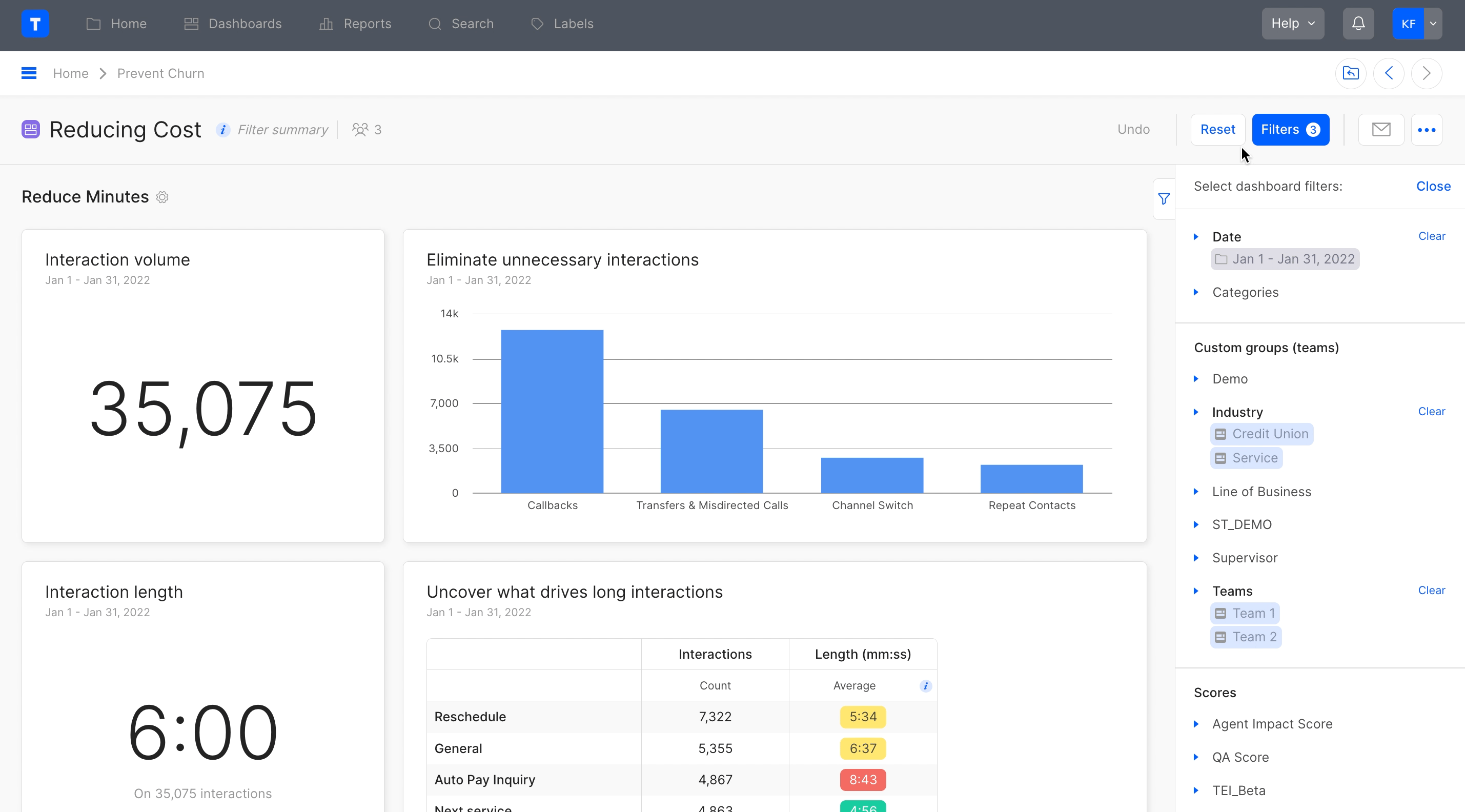The height and width of the screenshot is (812, 1465).
Task: Expand the Line of Business group
Action: pyautogui.click(x=1261, y=492)
